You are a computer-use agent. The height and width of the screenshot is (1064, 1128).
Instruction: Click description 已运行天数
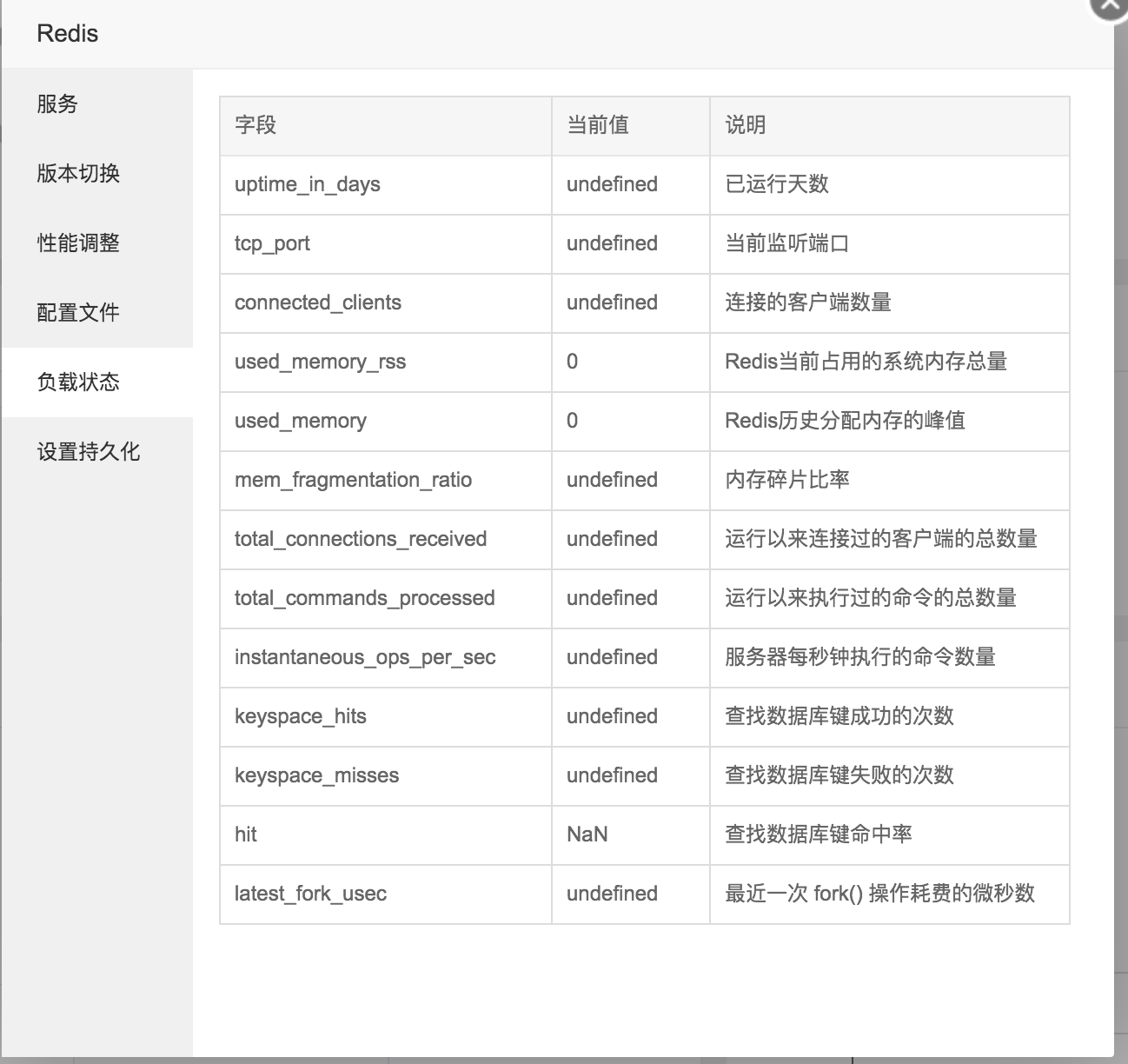777,184
